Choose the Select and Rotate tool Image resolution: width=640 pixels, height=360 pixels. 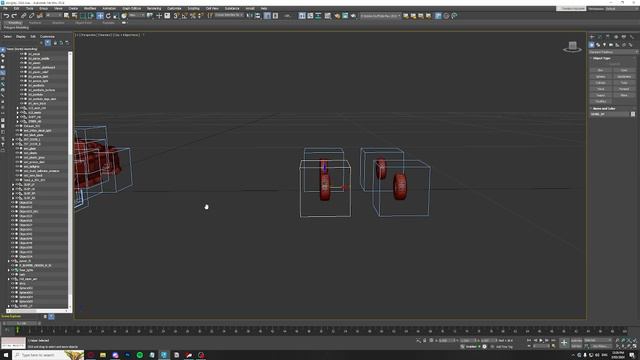tap(108, 16)
